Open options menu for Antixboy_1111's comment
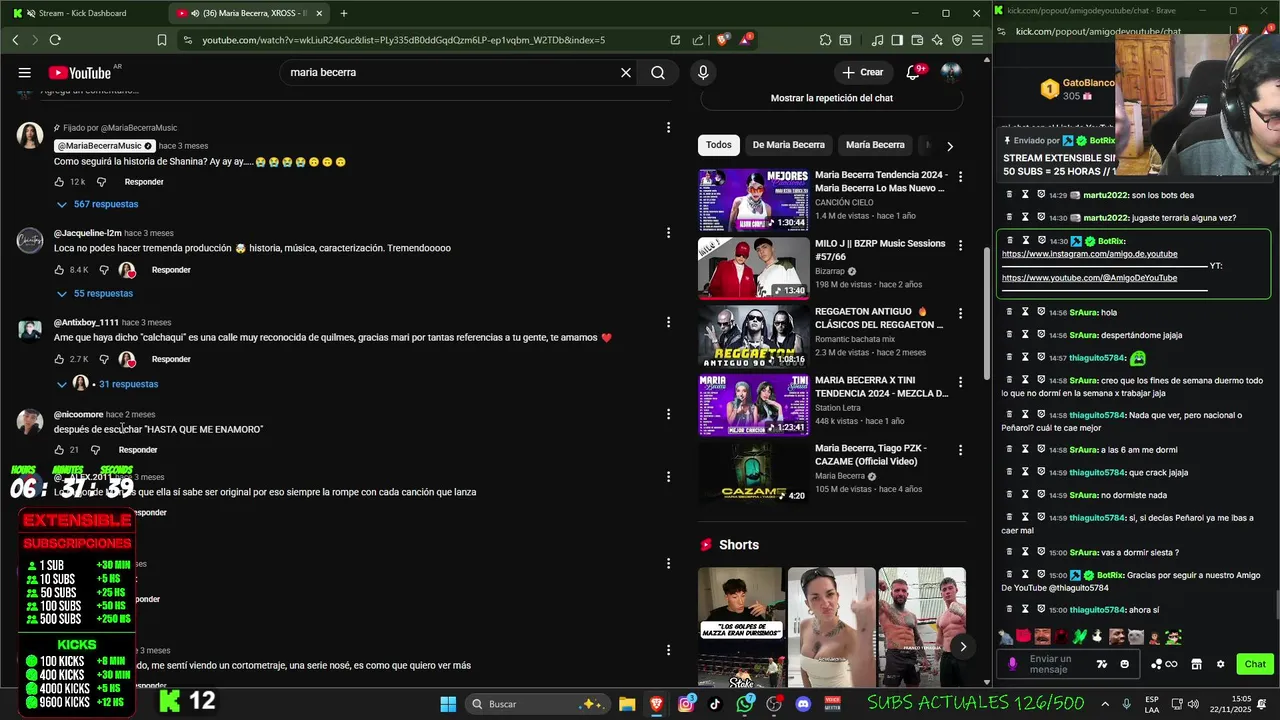The width and height of the screenshot is (1280, 720). 668,322
